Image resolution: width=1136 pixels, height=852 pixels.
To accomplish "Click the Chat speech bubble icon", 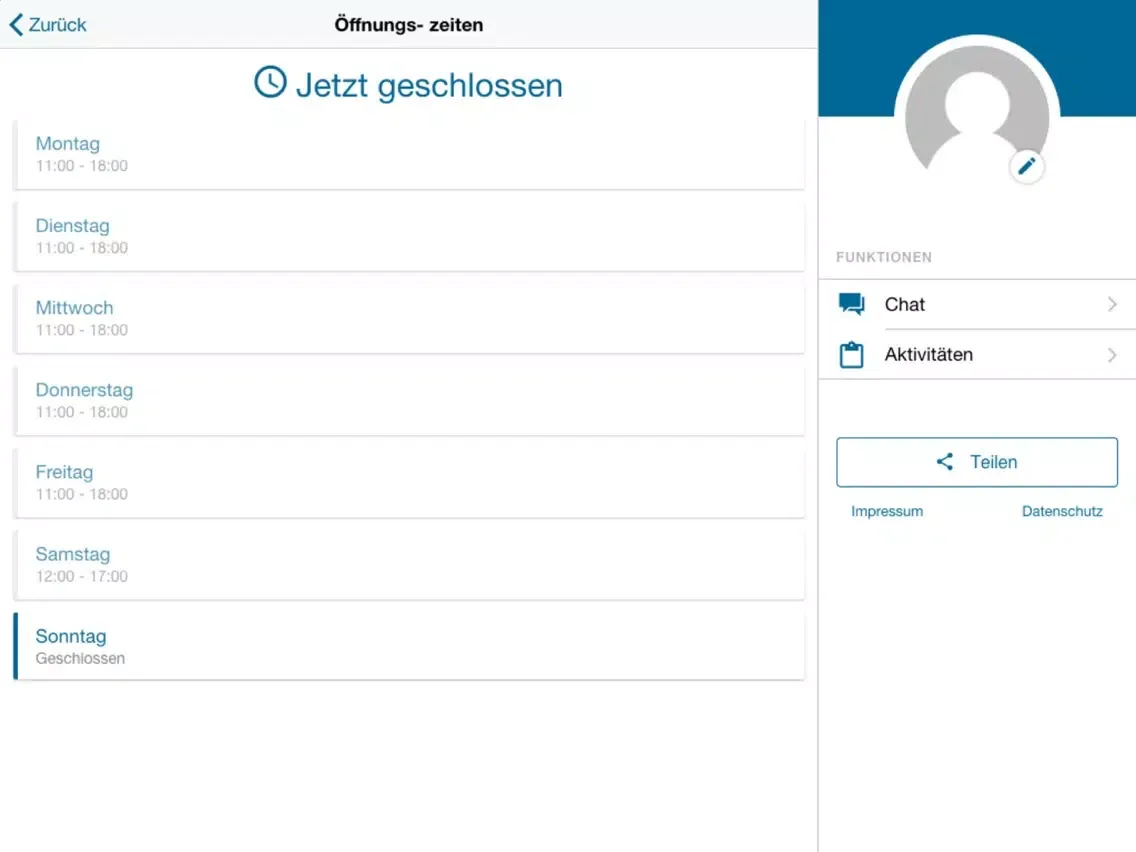I will (851, 305).
